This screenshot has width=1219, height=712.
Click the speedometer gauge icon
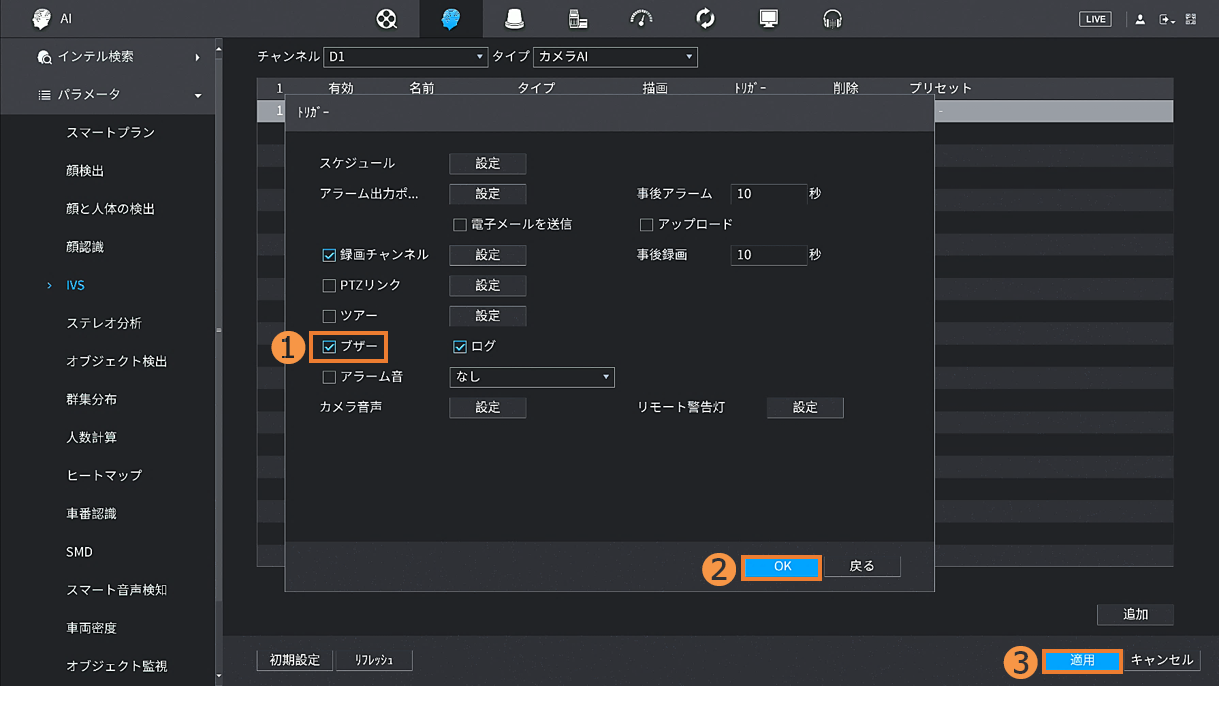coord(641,19)
